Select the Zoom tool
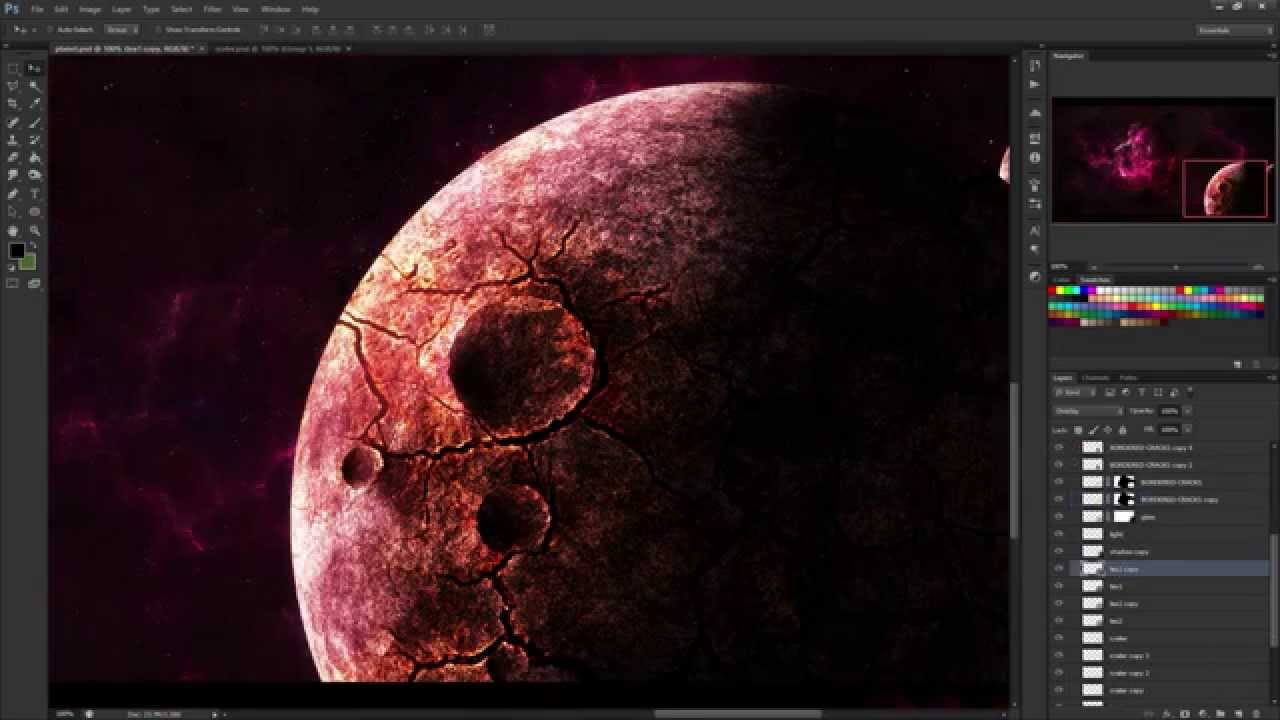This screenshot has width=1280, height=720. click(35, 230)
